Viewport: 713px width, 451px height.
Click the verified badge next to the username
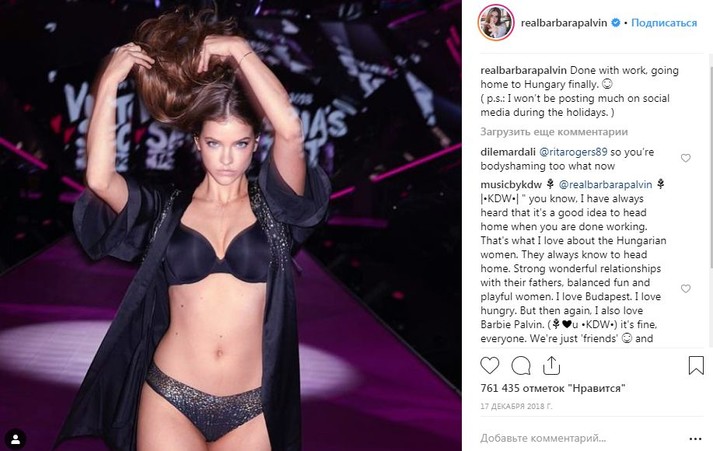(616, 22)
